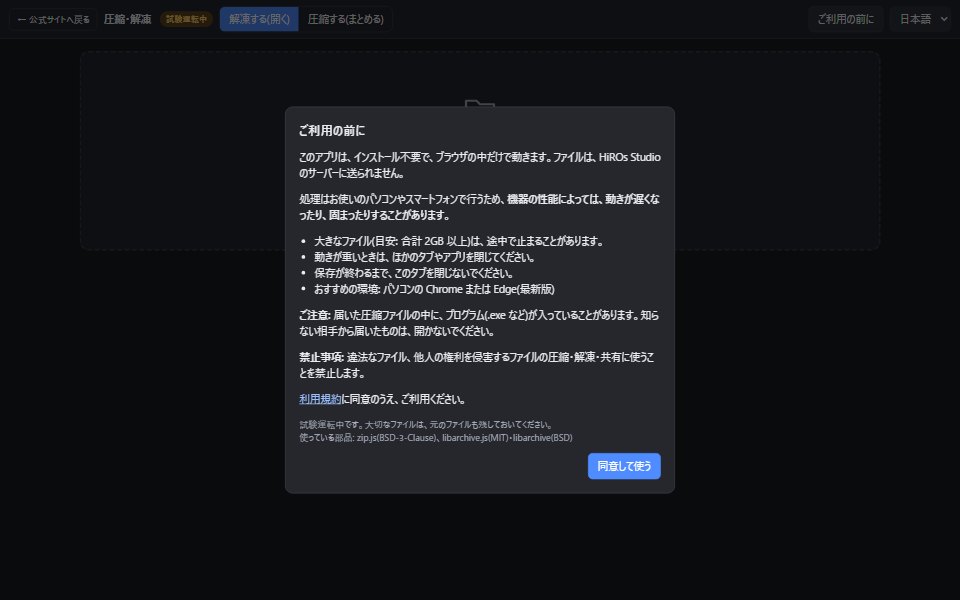The width and height of the screenshot is (960, 600).
Task: Click the folder icon in drop zone
Action: tap(479, 103)
